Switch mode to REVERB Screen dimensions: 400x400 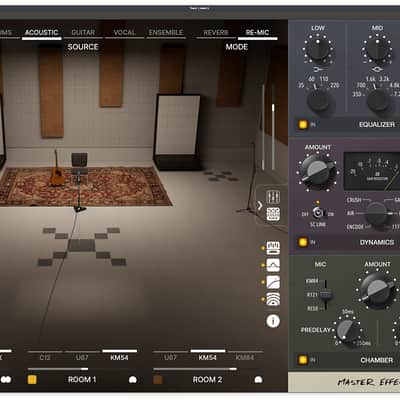[216, 33]
